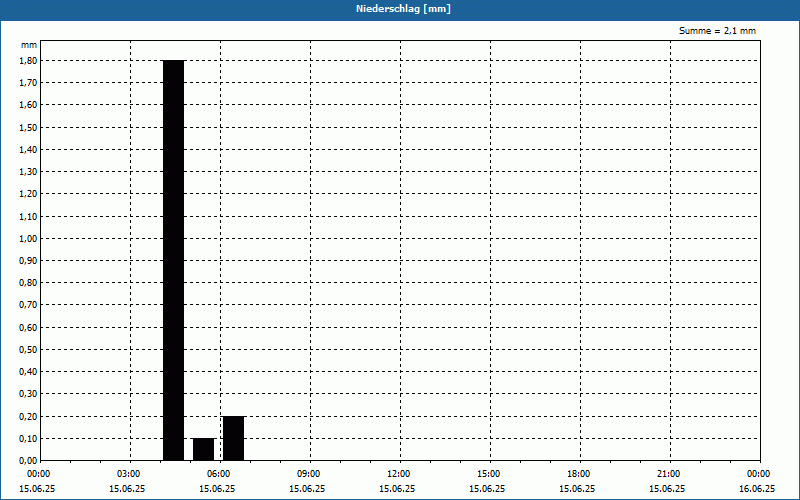The width and height of the screenshot is (800, 500).
Task: Click the small 0,10 mm precipitation bar
Action: click(204, 449)
